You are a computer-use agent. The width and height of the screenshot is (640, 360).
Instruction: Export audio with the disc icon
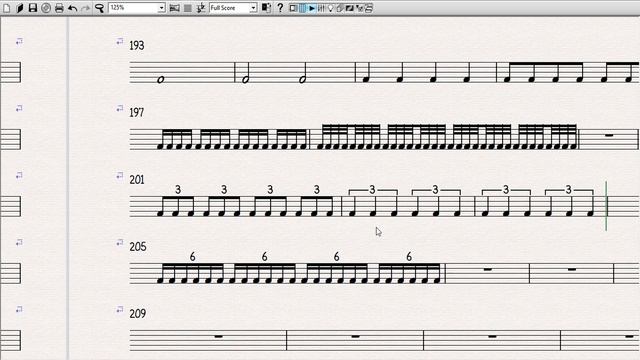[x=46, y=8]
